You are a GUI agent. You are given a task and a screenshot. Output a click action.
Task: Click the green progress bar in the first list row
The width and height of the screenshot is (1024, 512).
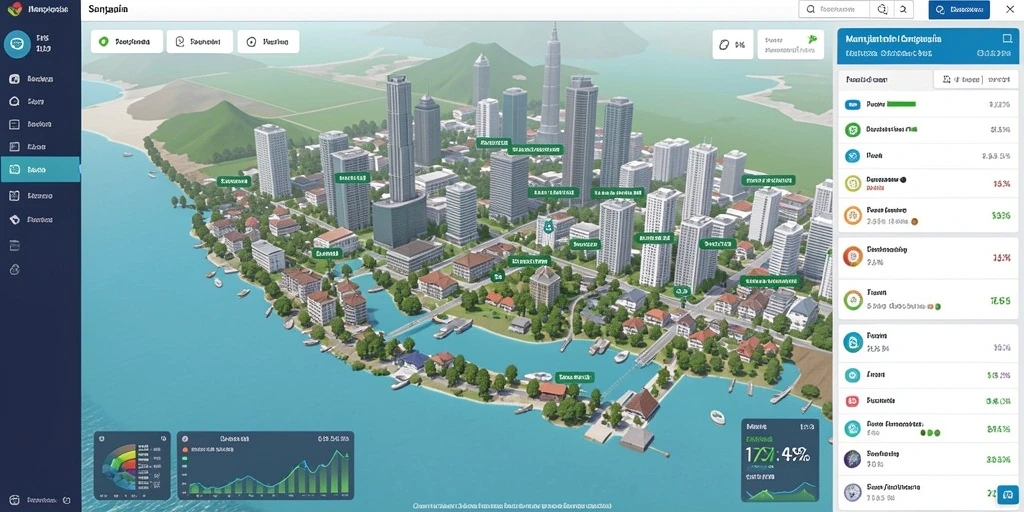point(901,103)
